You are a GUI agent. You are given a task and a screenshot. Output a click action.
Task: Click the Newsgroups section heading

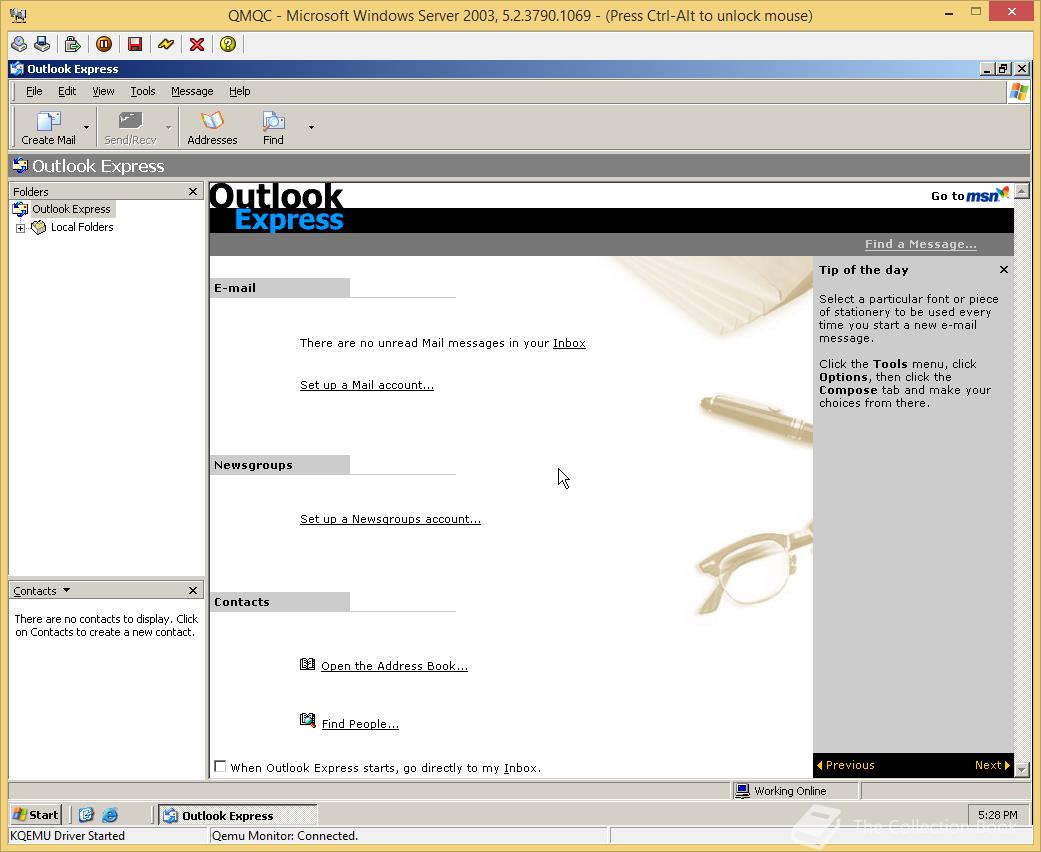click(253, 465)
